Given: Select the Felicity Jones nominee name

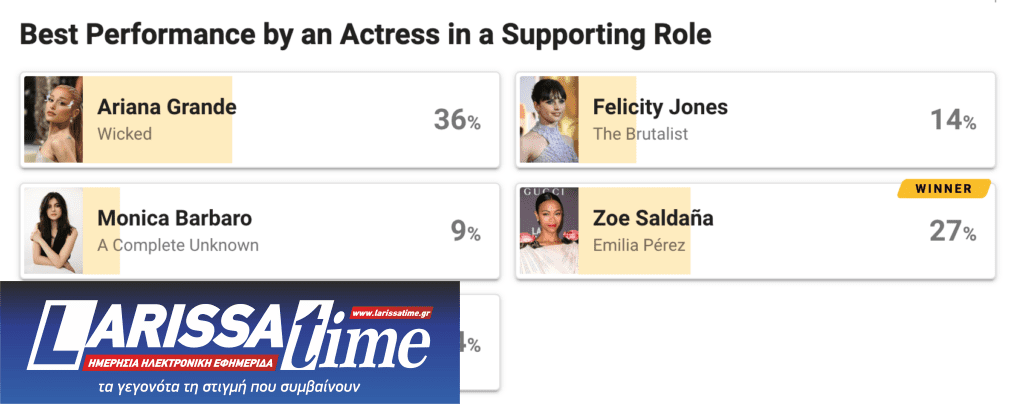Looking at the screenshot, I should tap(660, 107).
